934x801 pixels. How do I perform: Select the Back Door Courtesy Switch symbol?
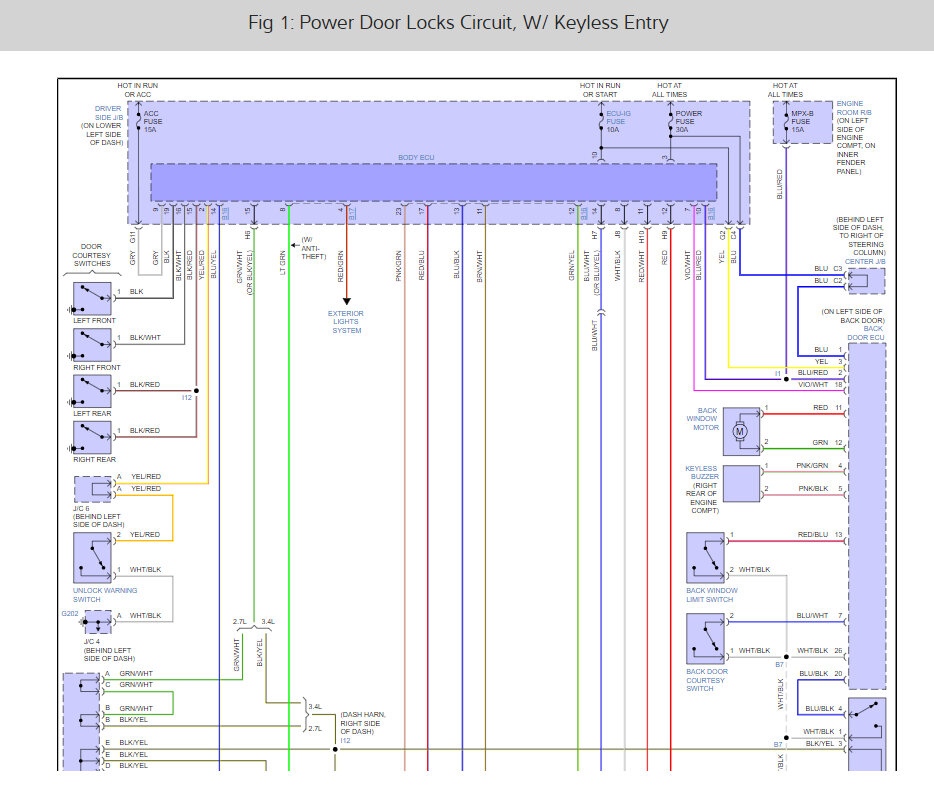706,639
